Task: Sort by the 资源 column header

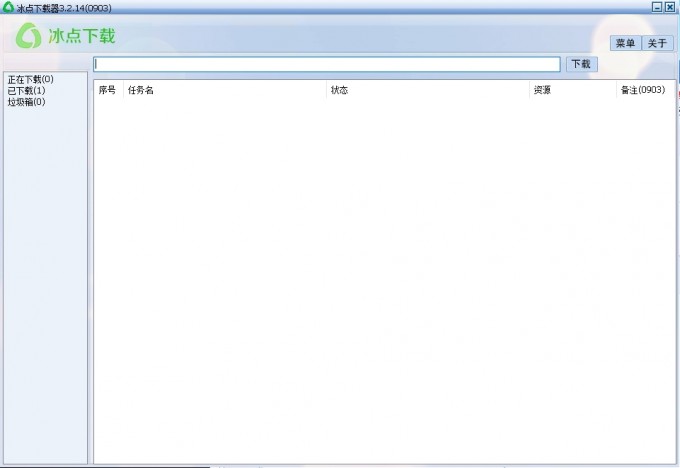Action: (x=573, y=90)
